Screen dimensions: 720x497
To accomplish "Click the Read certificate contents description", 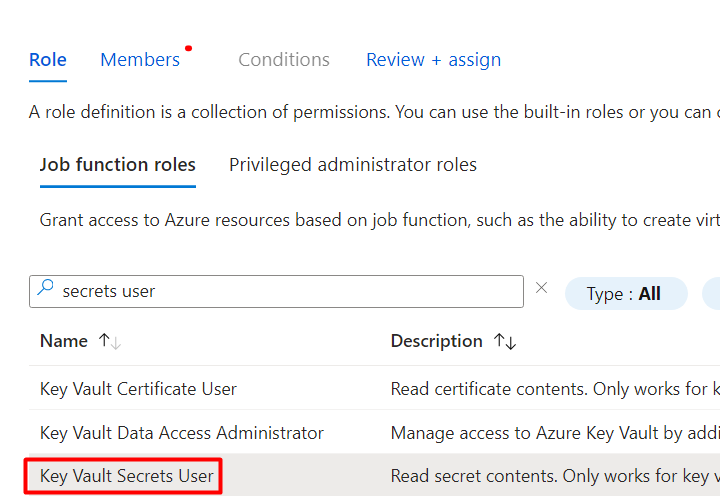I will pos(555,389).
